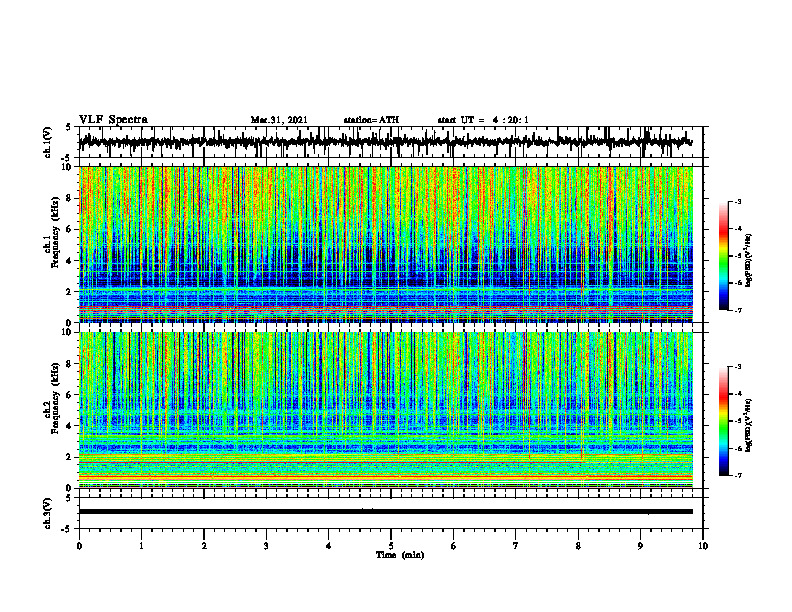The image size is (792, 612).
Task: Select the date label "Mar.31, 2021"
Action: click(279, 120)
